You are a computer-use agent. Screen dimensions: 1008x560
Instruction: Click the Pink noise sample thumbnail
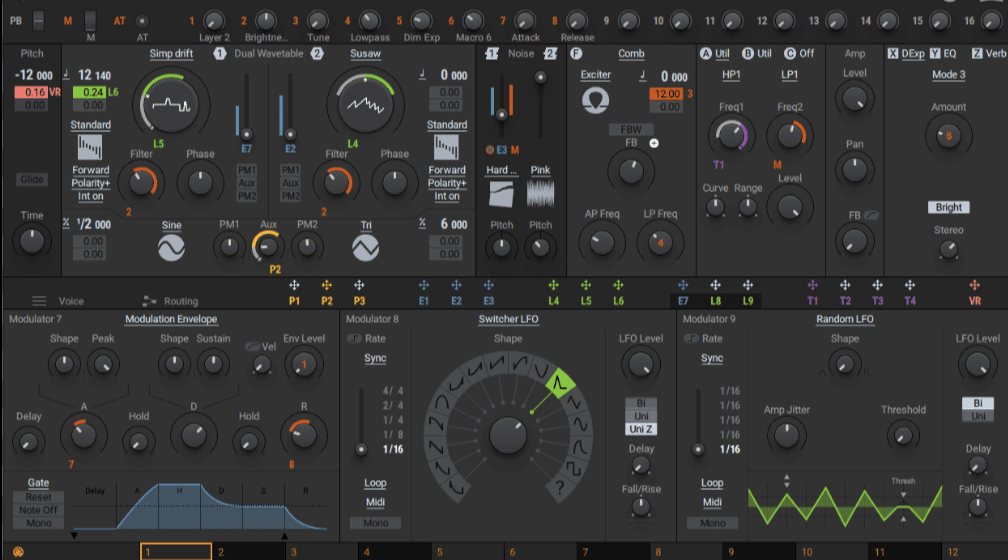click(541, 194)
